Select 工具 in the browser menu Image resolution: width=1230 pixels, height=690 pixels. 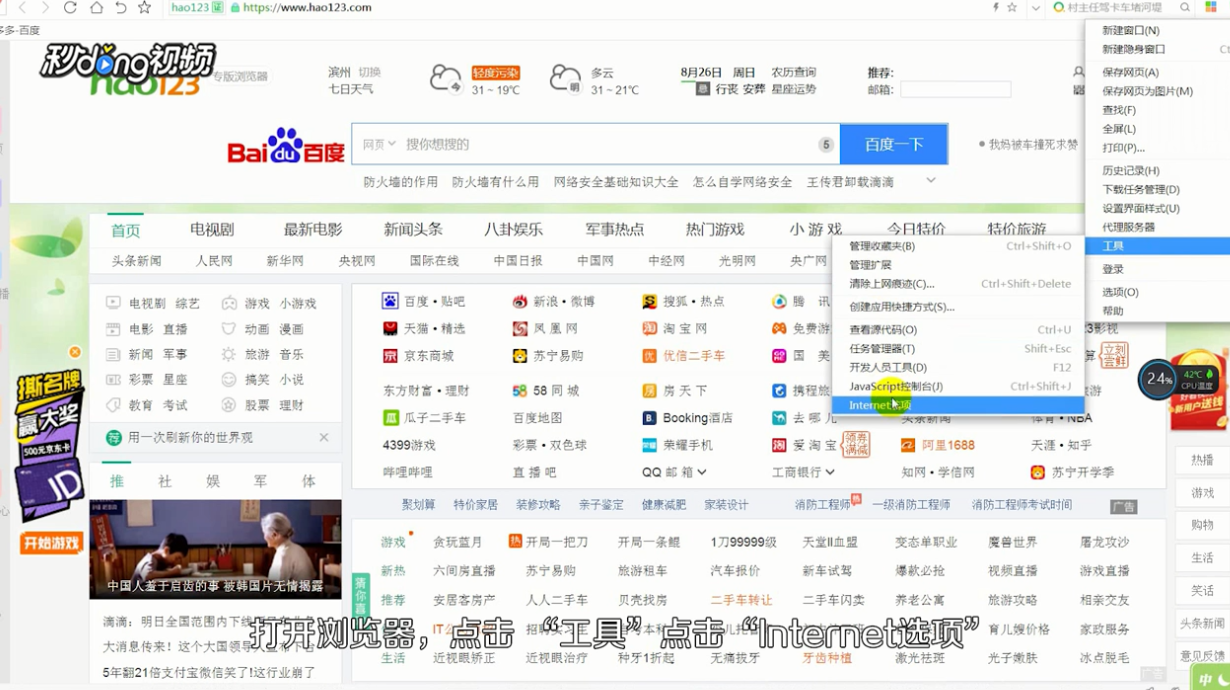point(1157,246)
